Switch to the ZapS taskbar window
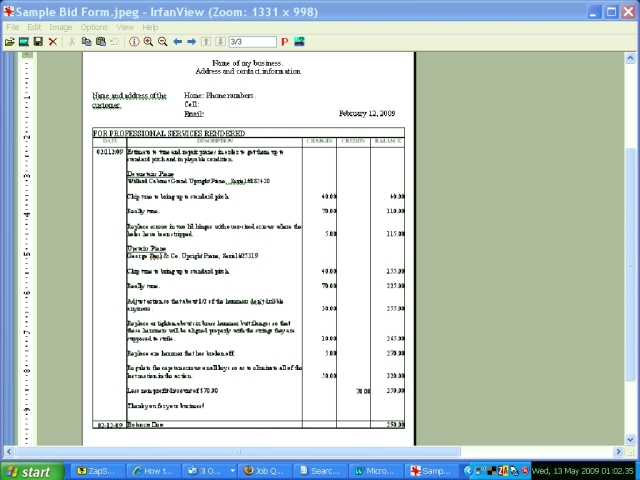This screenshot has height=480, width=640. pyautogui.click(x=94, y=471)
